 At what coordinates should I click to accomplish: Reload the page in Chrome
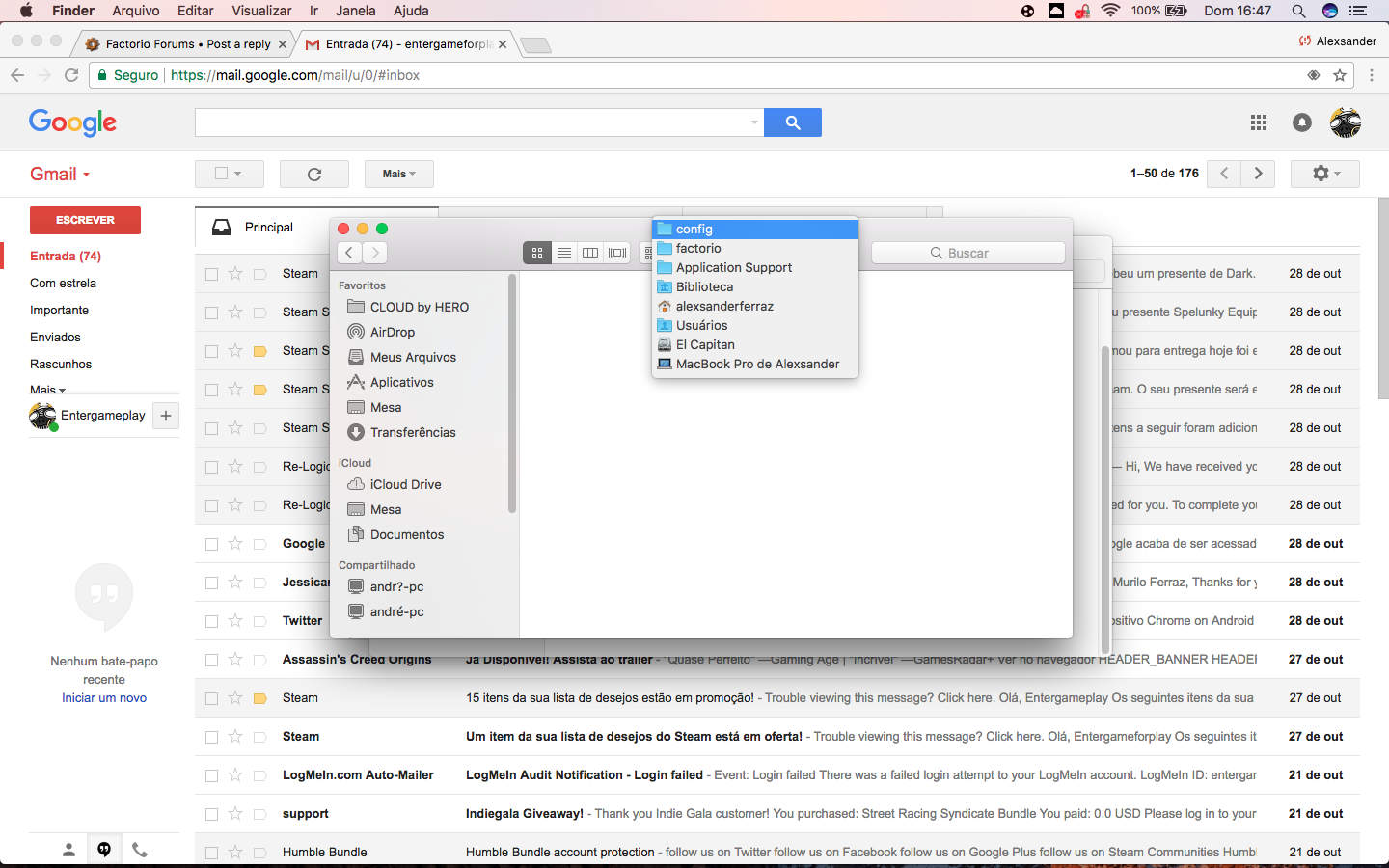(x=71, y=75)
